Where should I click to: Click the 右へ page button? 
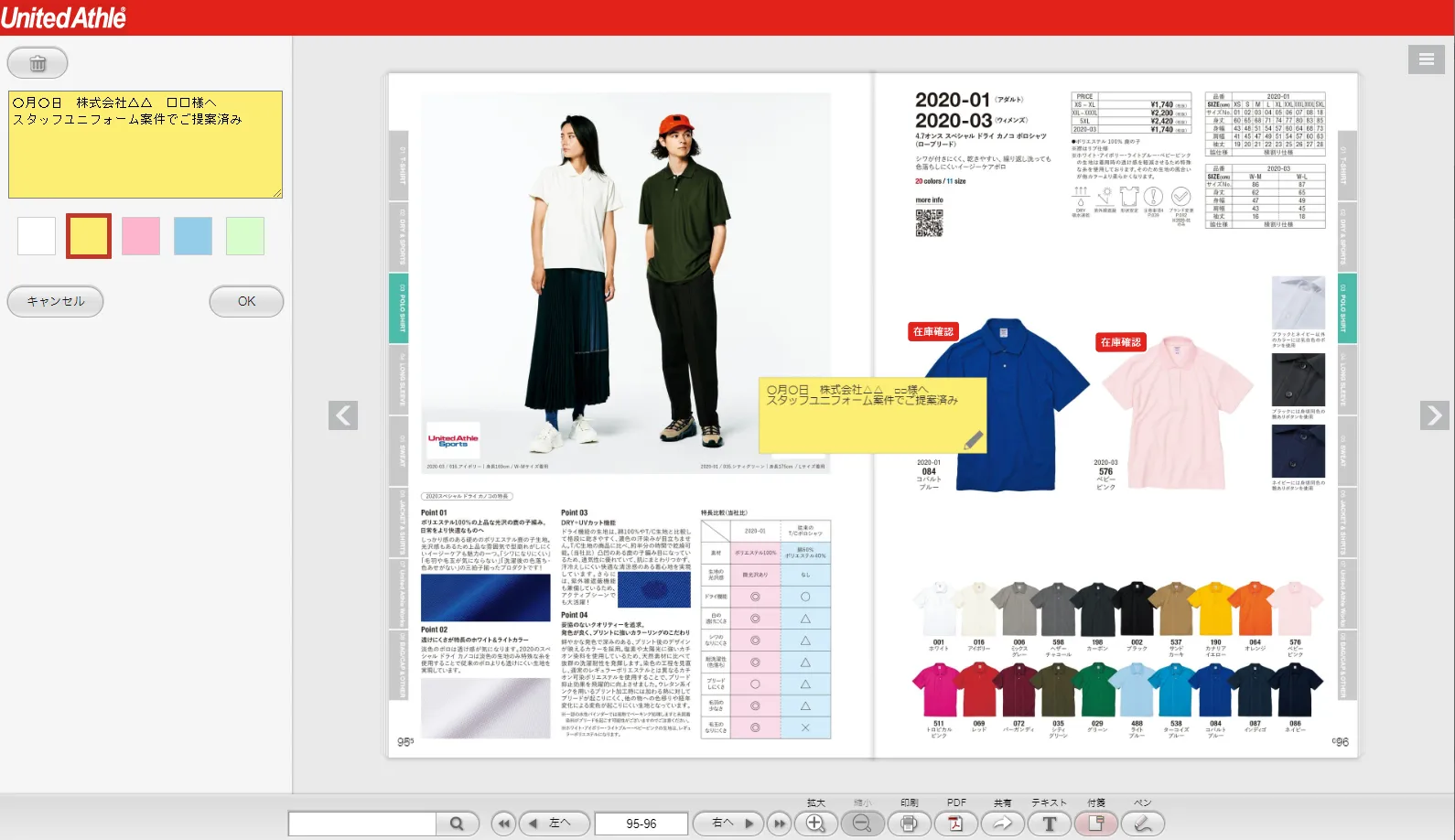point(728,824)
